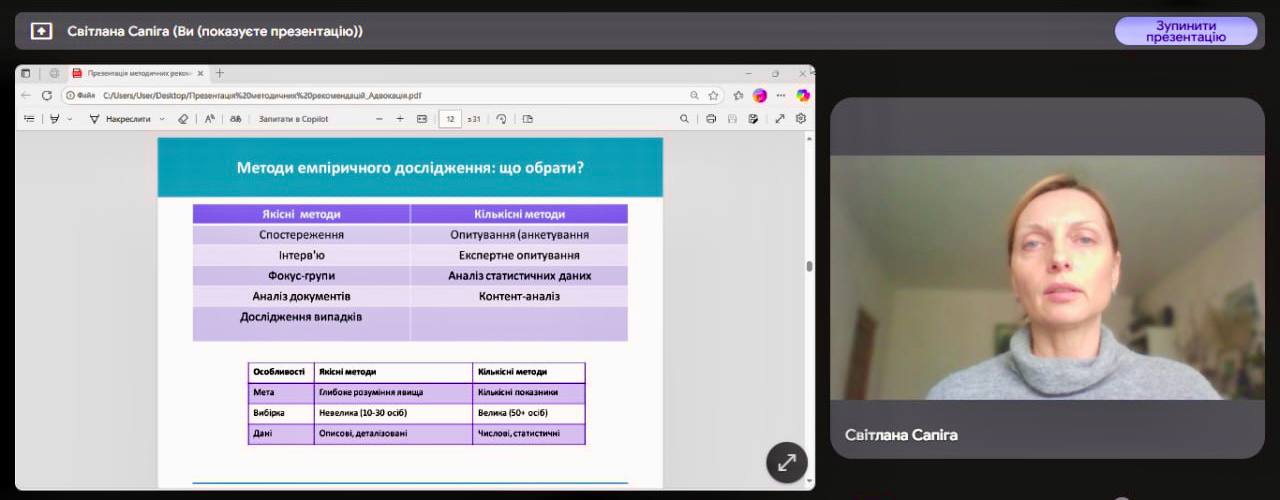Open the PDF table of contents sidebar

point(29,118)
